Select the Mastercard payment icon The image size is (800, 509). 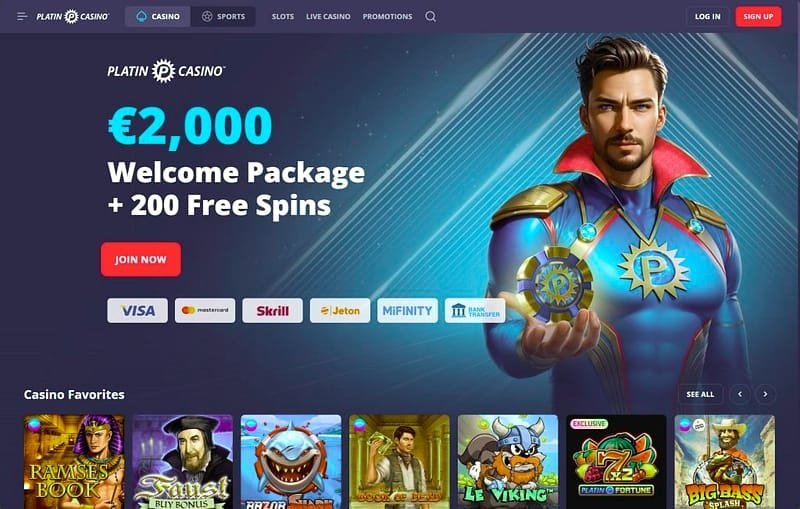[205, 311]
